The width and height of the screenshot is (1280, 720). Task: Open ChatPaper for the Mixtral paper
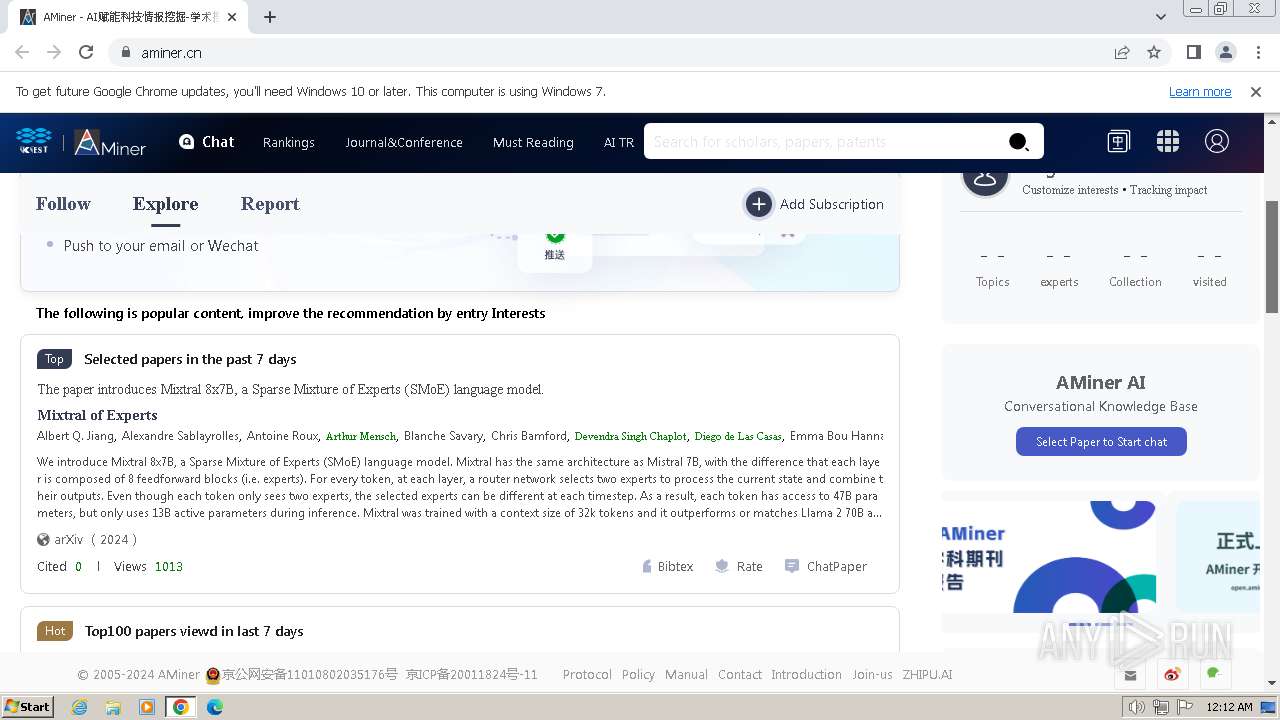[826, 566]
